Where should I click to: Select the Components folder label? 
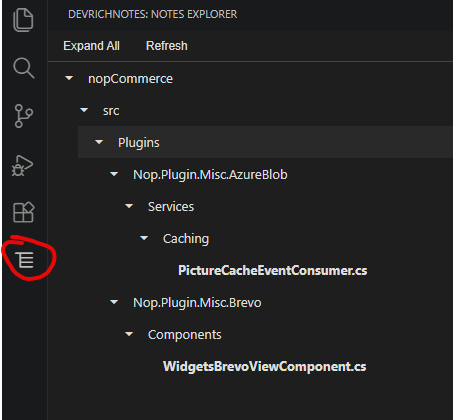click(x=185, y=335)
